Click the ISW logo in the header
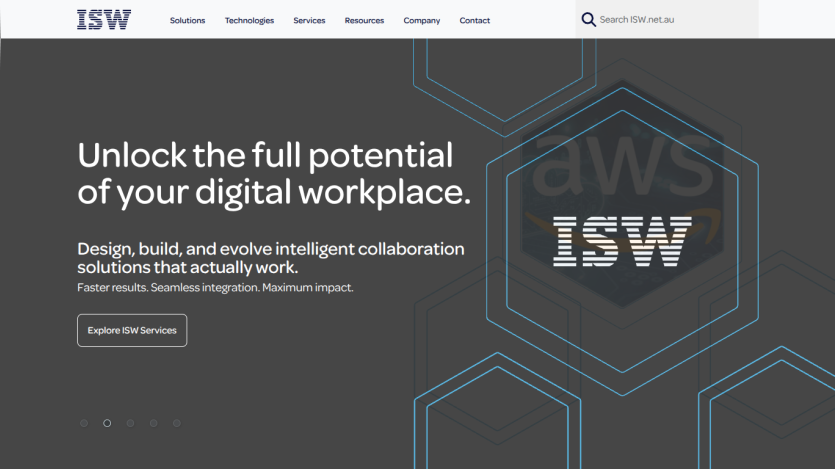The height and width of the screenshot is (469, 835). pyautogui.click(x=104, y=20)
